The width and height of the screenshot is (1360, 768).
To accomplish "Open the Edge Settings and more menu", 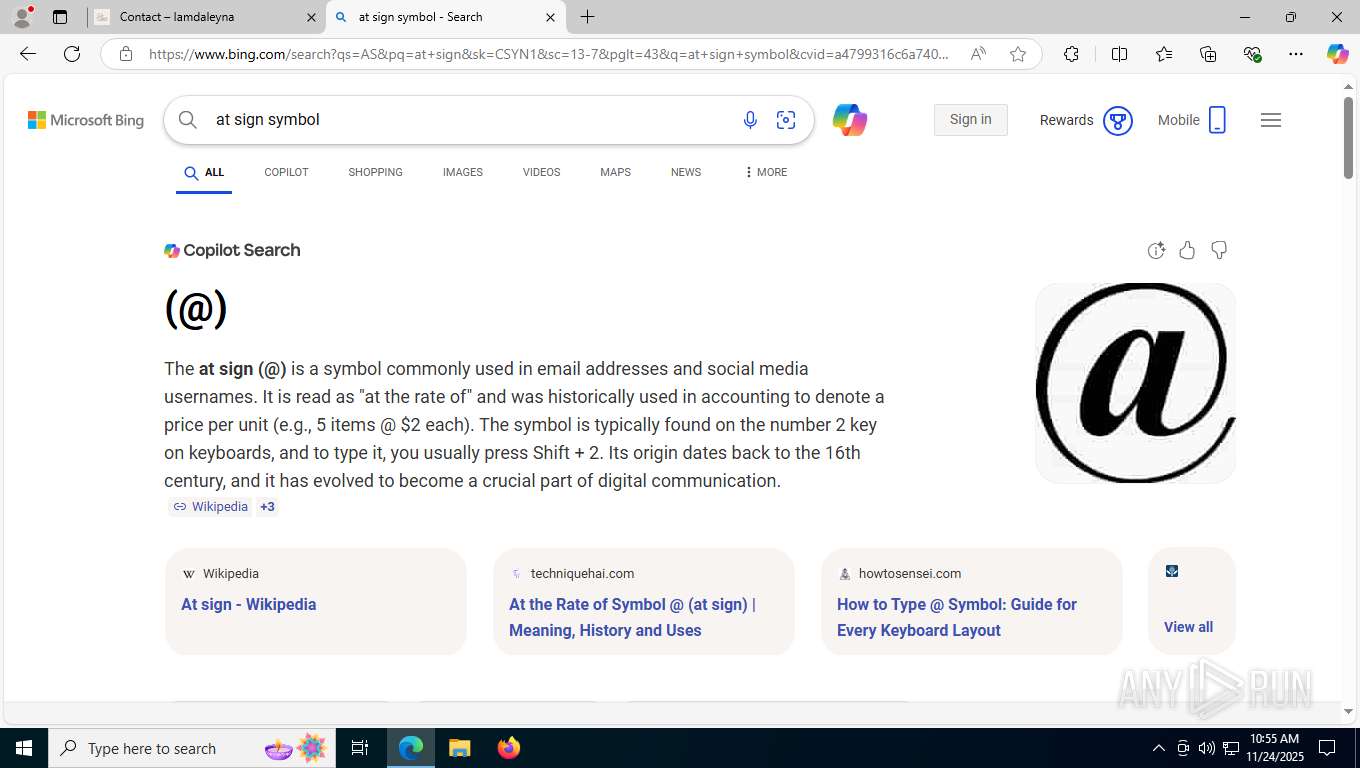I will 1296,54.
